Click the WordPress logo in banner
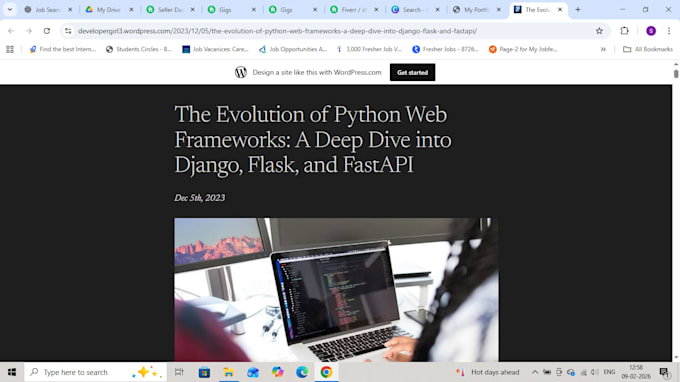This screenshot has width=680, height=382. tap(241, 72)
